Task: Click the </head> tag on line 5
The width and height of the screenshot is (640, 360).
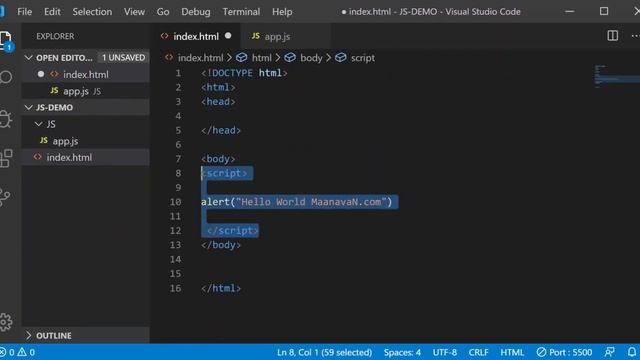Action: (221, 130)
